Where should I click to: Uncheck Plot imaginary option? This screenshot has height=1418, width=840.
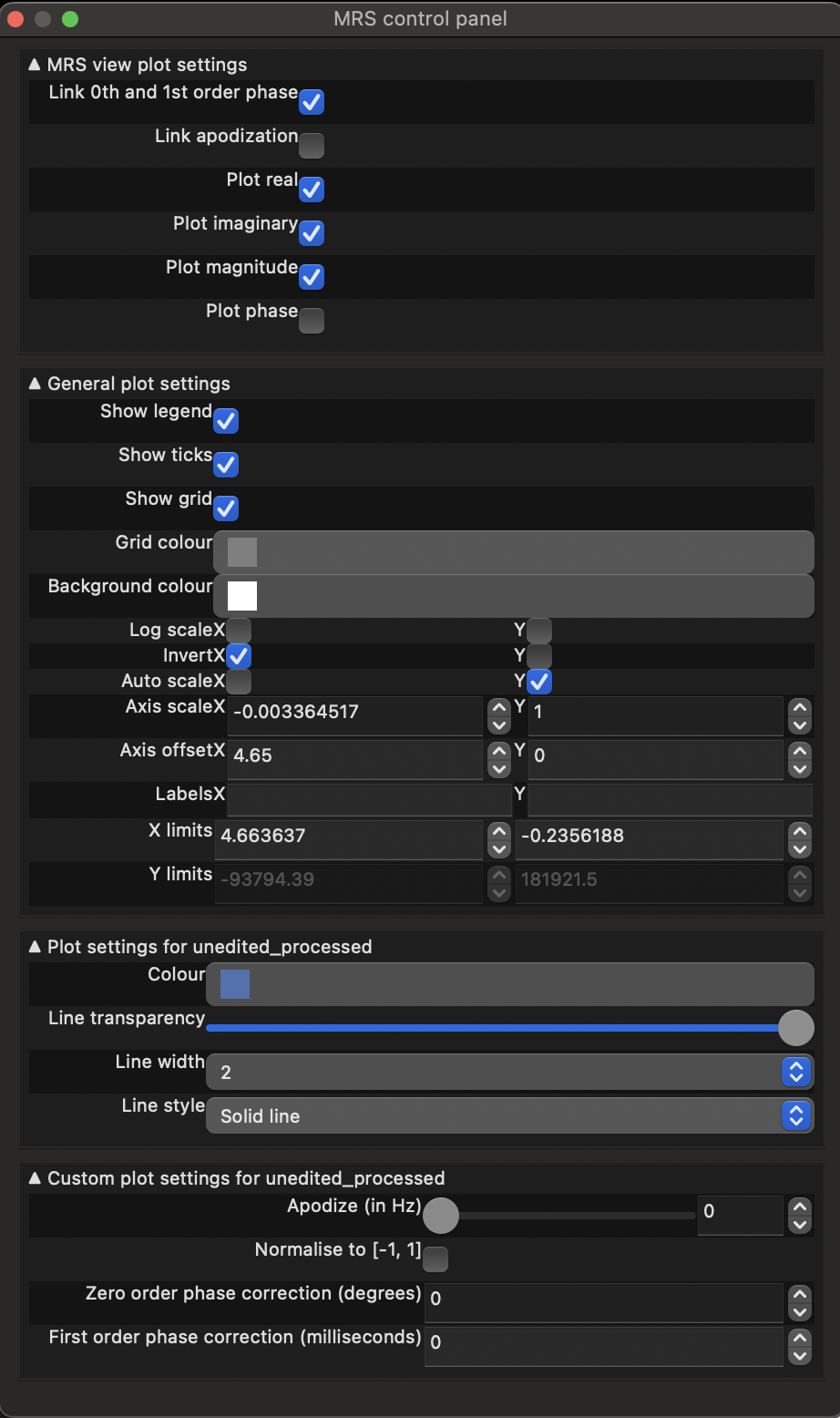[x=312, y=233]
